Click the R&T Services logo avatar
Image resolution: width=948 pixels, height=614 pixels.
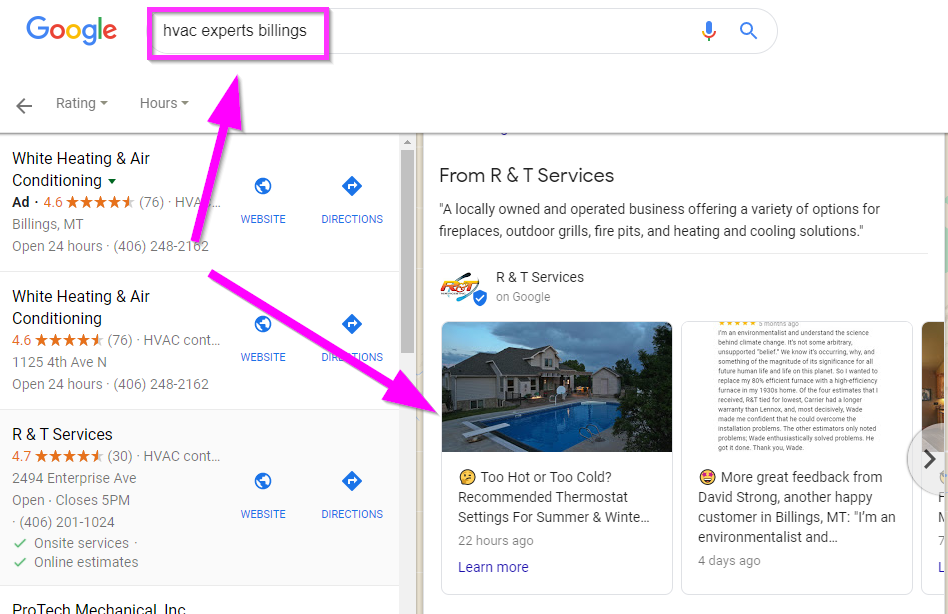coord(463,288)
